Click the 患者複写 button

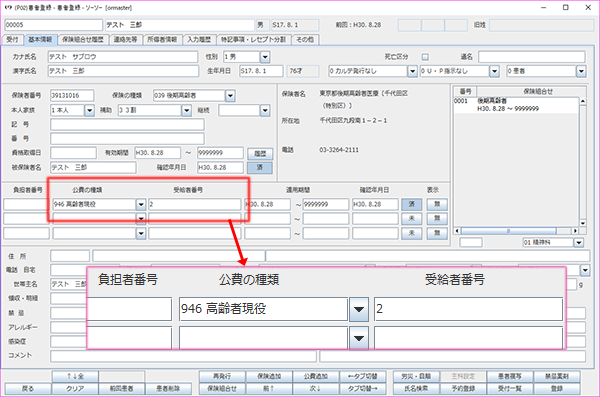[510, 376]
